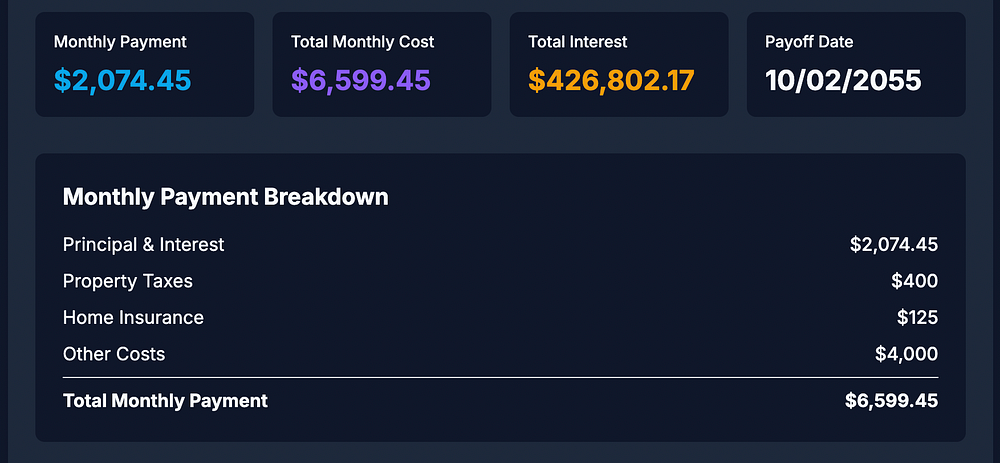The image size is (1000, 463).
Task: Click the divider line above Total Monthly Payment
Action: [x=500, y=377]
